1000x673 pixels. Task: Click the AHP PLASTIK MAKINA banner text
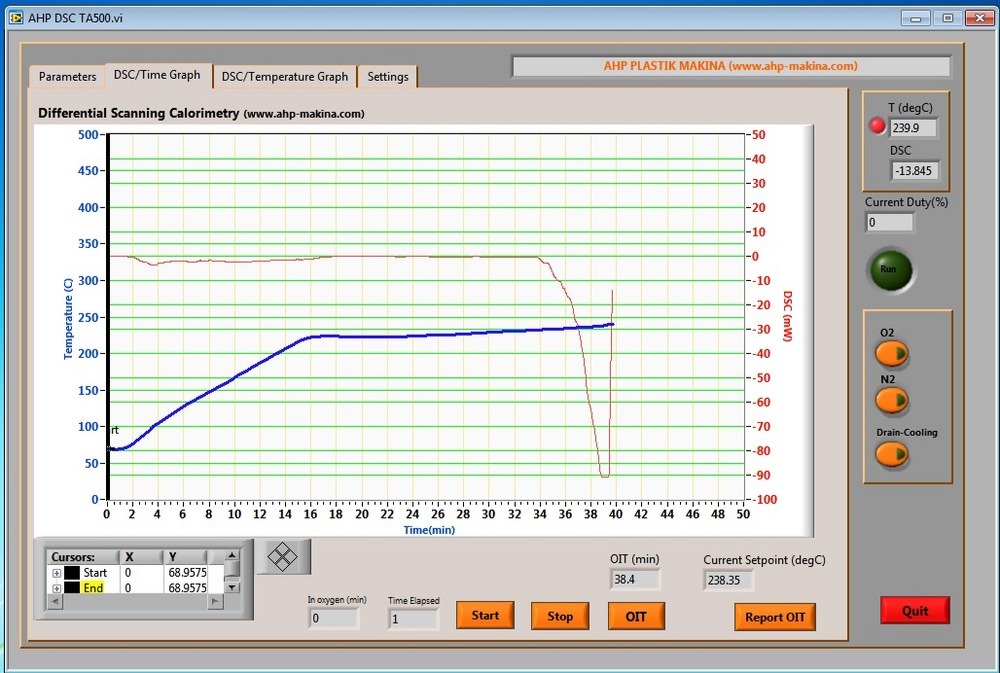[x=731, y=66]
